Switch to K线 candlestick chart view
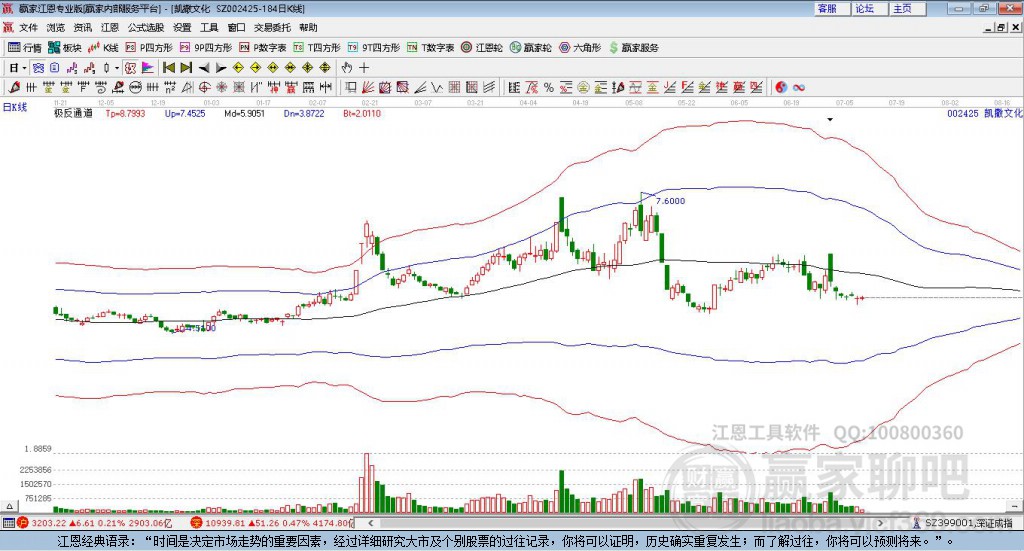The image size is (1024, 551). (x=103, y=48)
